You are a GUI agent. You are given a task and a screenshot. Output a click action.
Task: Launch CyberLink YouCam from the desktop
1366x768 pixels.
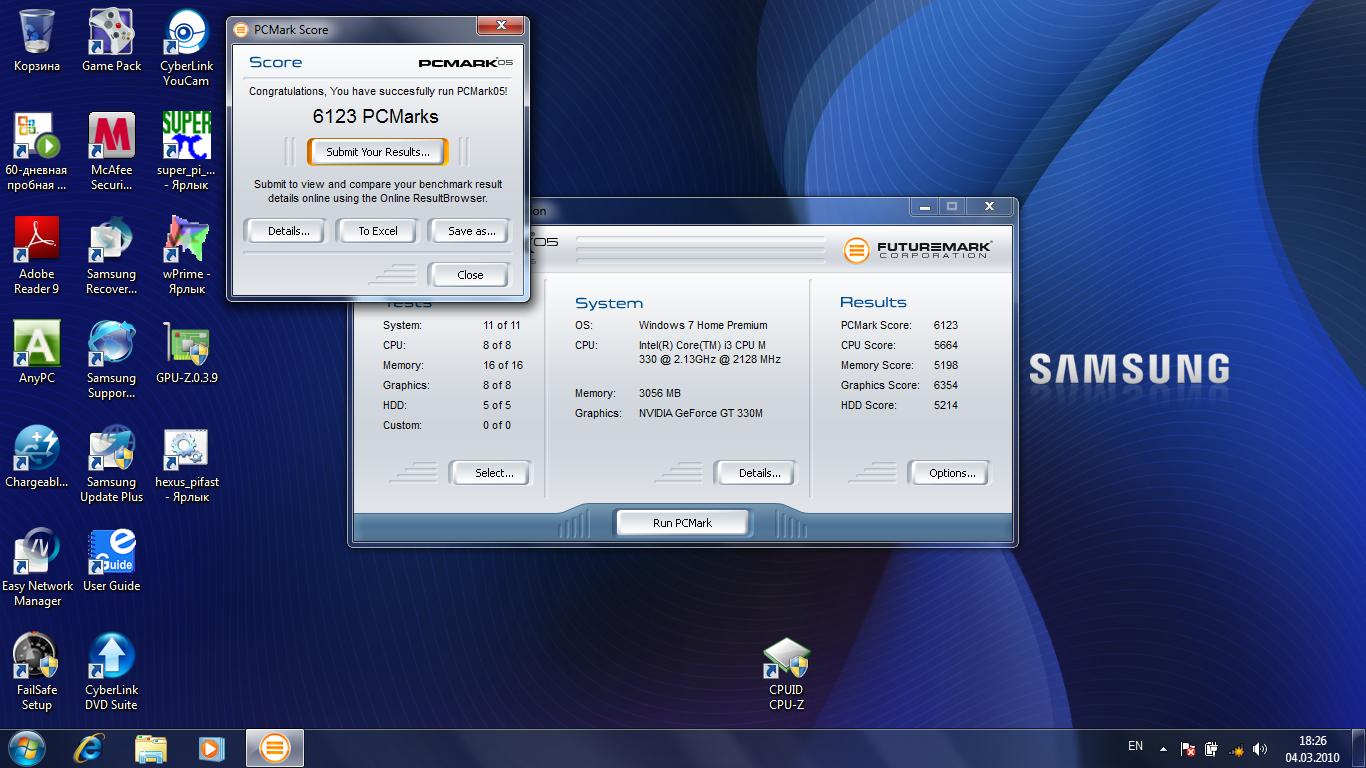coord(186,47)
